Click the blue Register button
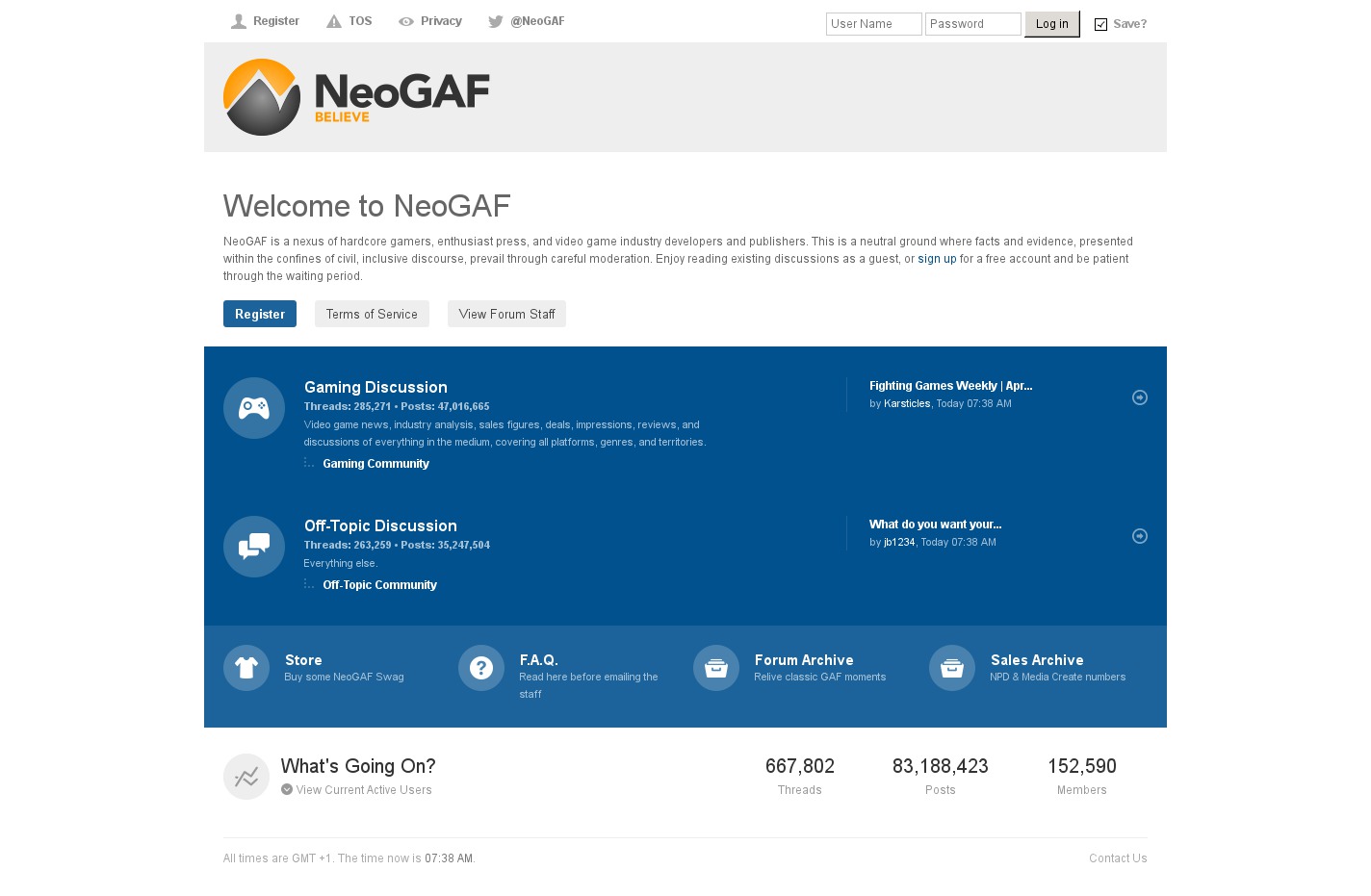The height and width of the screenshot is (896, 1371). point(260,314)
